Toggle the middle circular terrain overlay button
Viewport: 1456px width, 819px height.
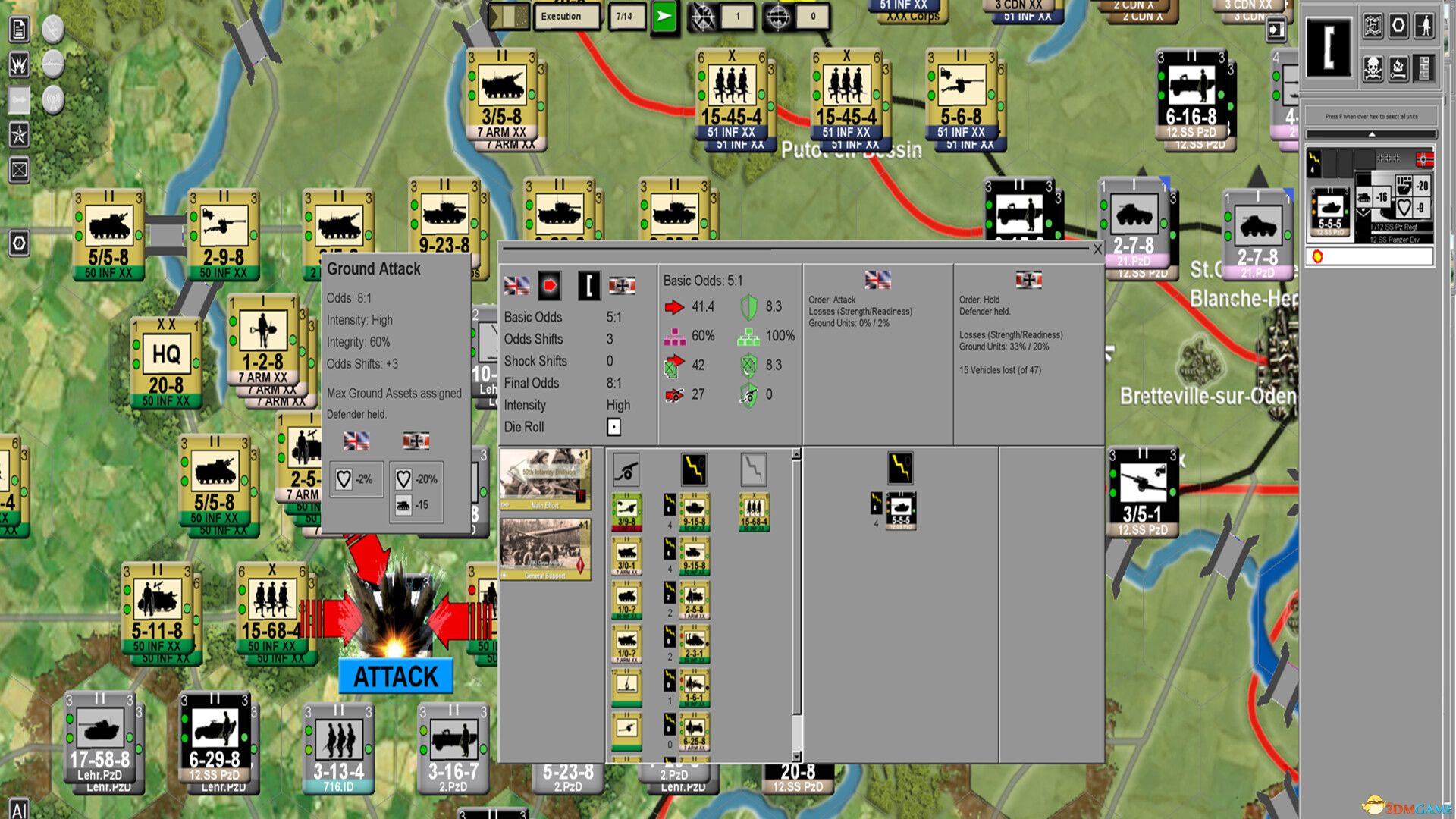pyautogui.click(x=52, y=64)
